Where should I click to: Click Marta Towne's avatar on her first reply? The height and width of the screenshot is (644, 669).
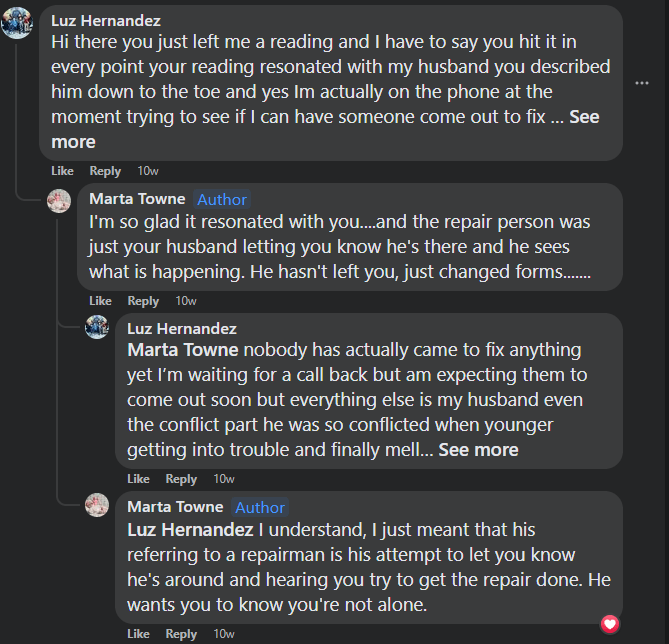pos(60,201)
